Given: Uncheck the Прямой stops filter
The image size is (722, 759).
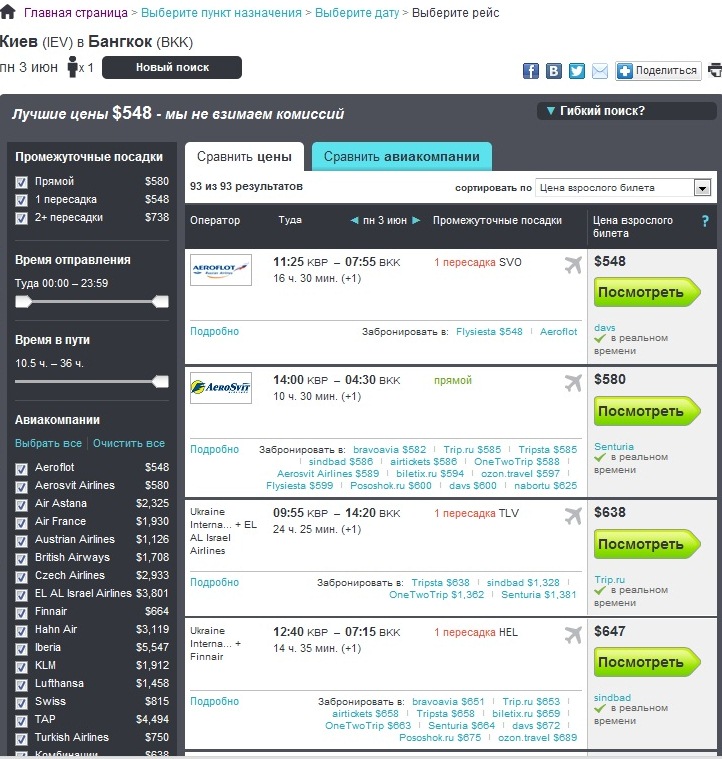Looking at the screenshot, I should click(21, 182).
